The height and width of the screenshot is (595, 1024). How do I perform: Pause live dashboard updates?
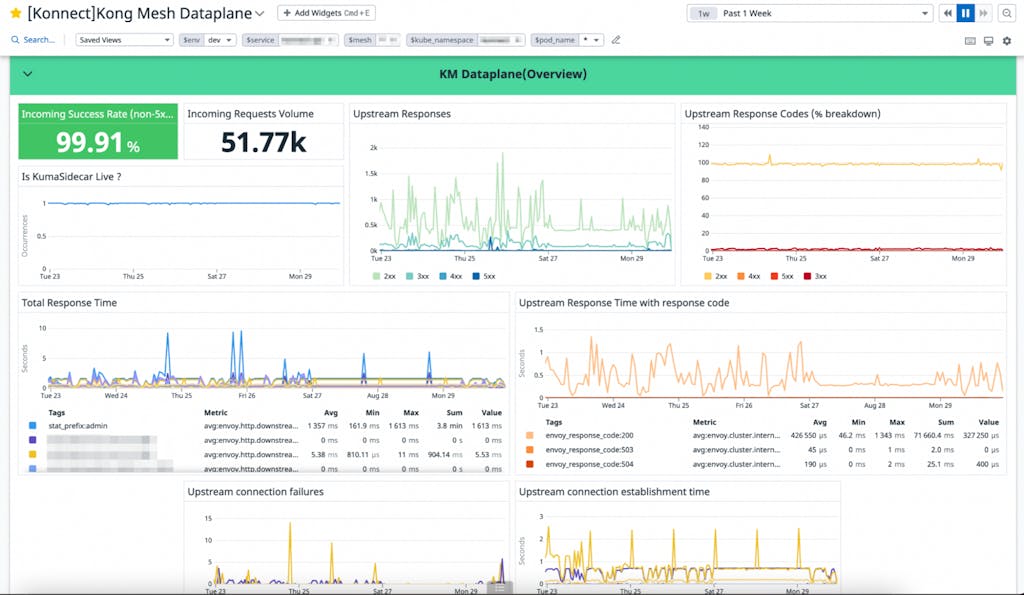click(x=965, y=13)
